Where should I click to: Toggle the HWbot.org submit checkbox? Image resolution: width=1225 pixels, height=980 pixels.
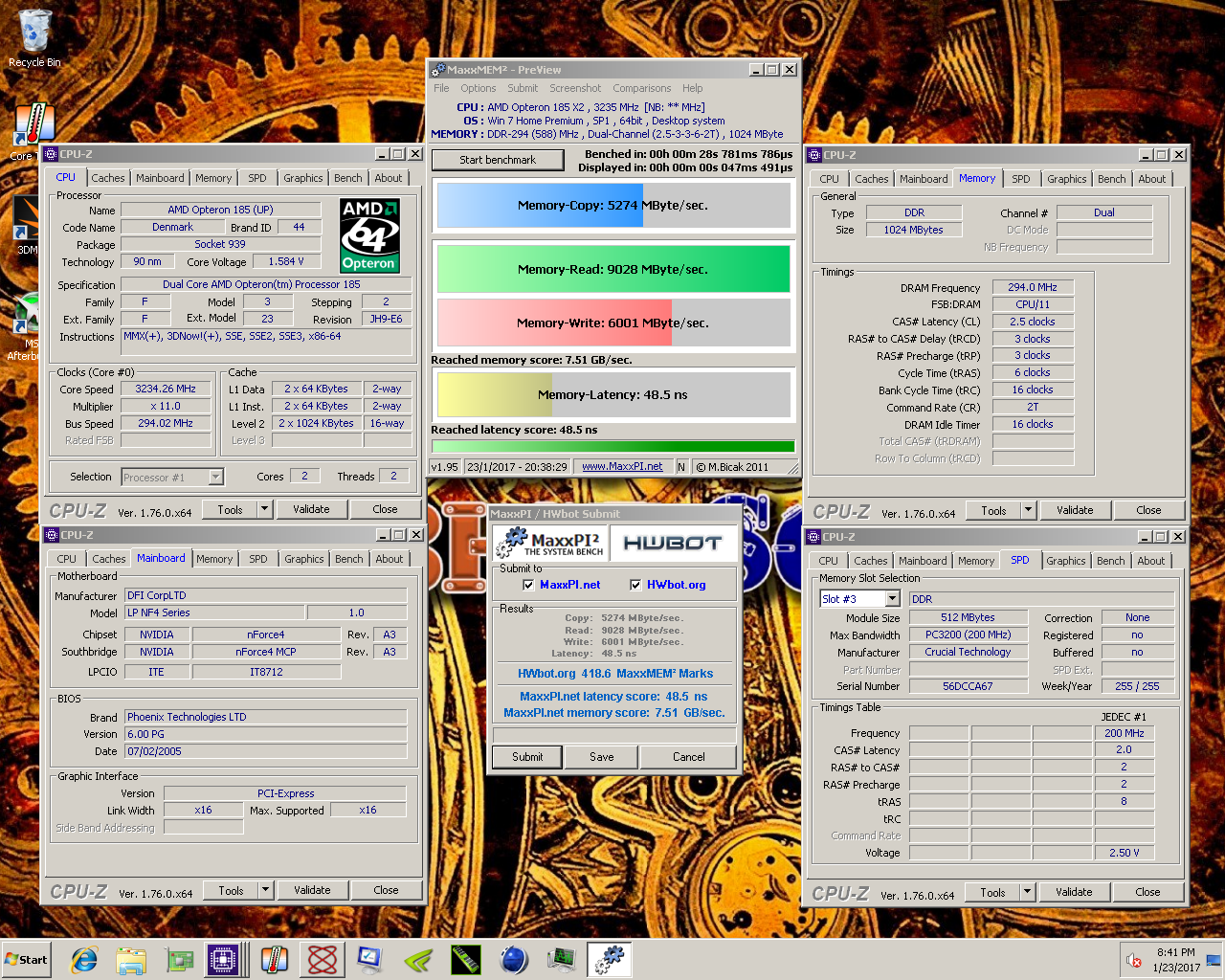click(635, 585)
